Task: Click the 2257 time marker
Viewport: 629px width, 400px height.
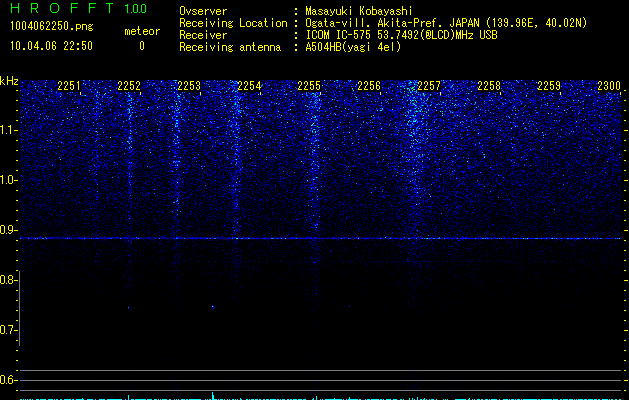Action: coord(429,85)
